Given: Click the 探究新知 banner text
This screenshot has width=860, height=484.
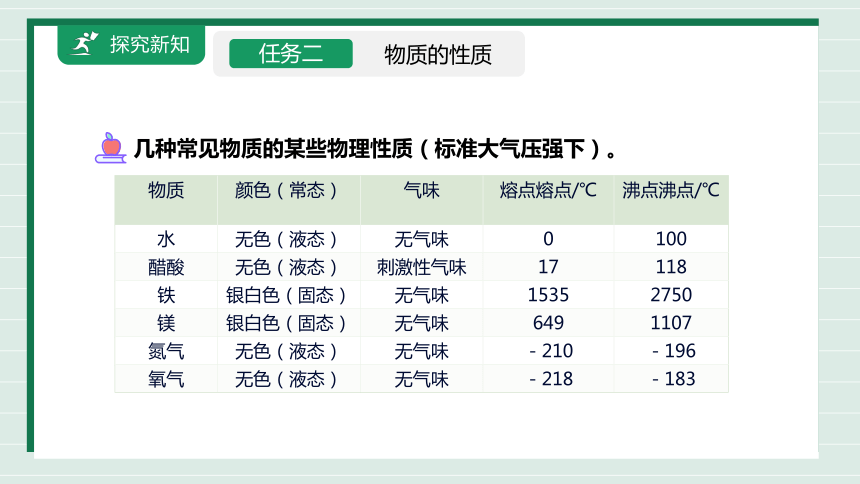Looking at the screenshot, I should click(x=149, y=44).
